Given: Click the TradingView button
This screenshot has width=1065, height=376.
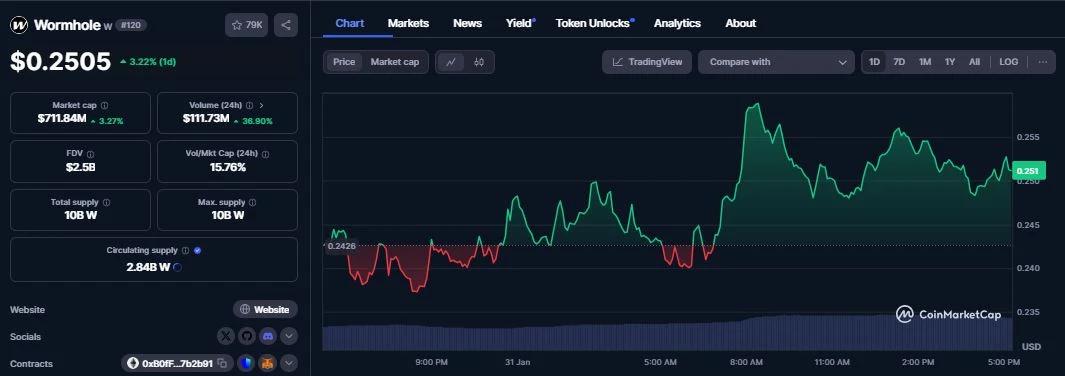Looking at the screenshot, I should click(647, 62).
